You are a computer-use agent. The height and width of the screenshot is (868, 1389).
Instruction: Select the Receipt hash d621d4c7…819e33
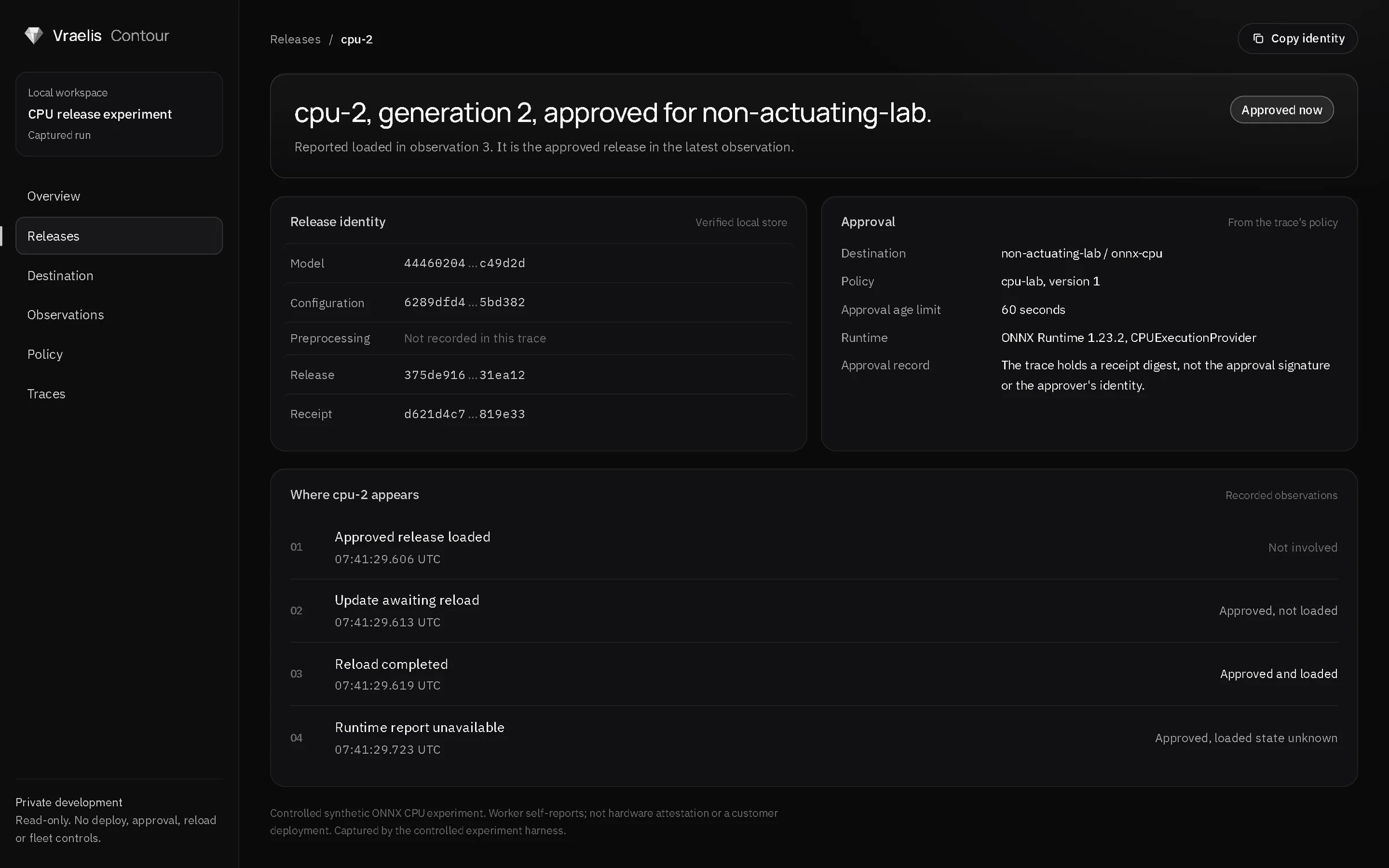coord(464,414)
